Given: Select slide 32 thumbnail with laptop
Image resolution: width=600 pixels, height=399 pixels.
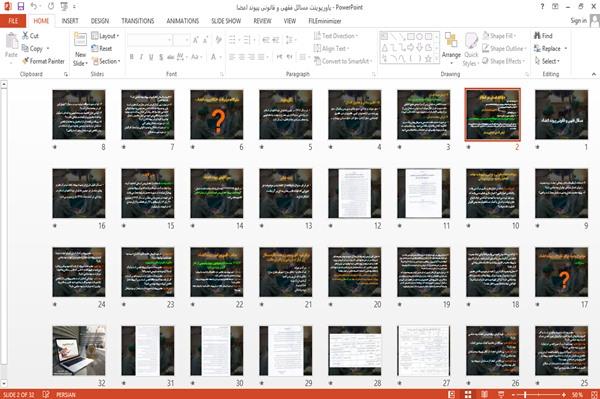Looking at the screenshot, I should tap(79, 351).
